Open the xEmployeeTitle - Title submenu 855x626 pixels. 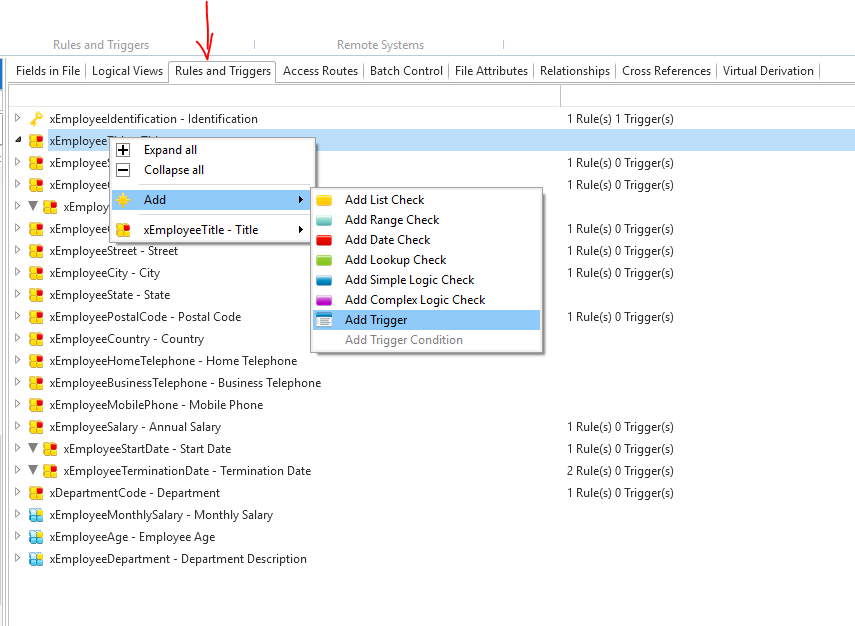211,230
